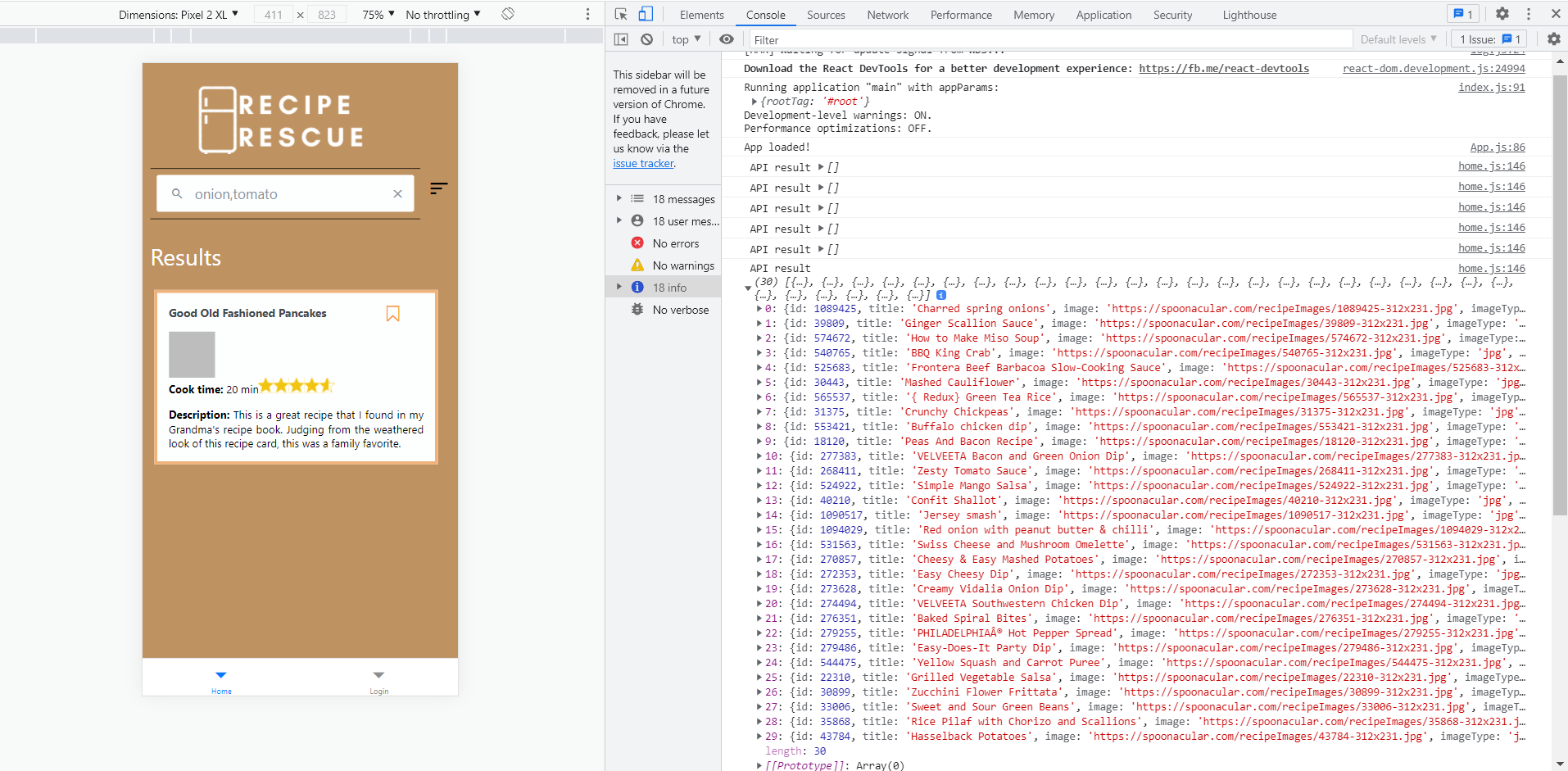Switch to the Sources tab
This screenshot has width=1568, height=771.
coord(826,15)
